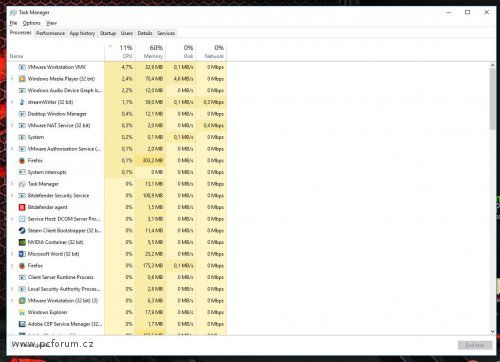Expand the Bitdefender Security Service group

click(x=12, y=196)
